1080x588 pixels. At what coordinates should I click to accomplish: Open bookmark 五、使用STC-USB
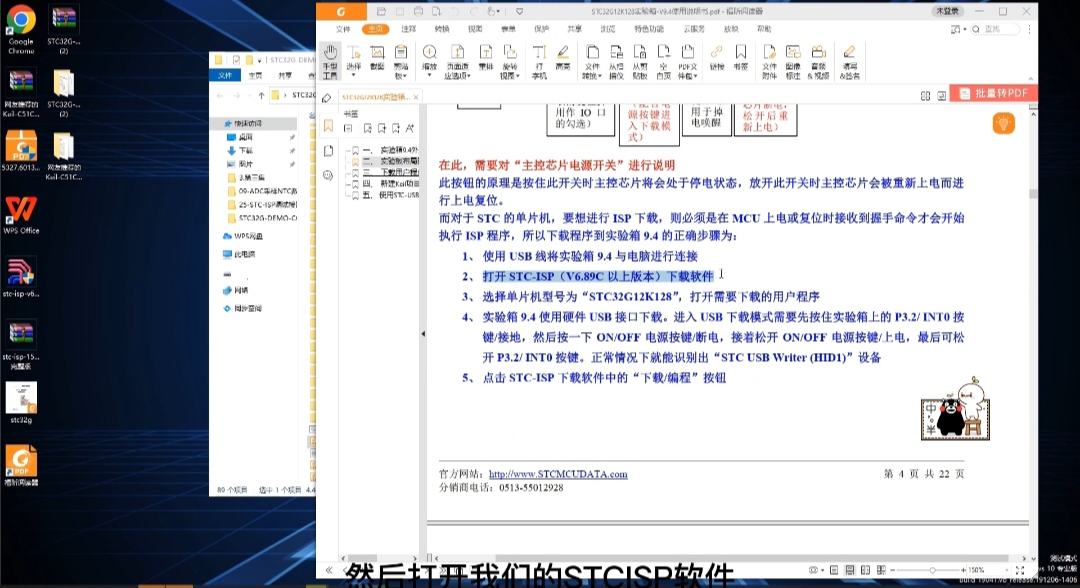pos(391,195)
